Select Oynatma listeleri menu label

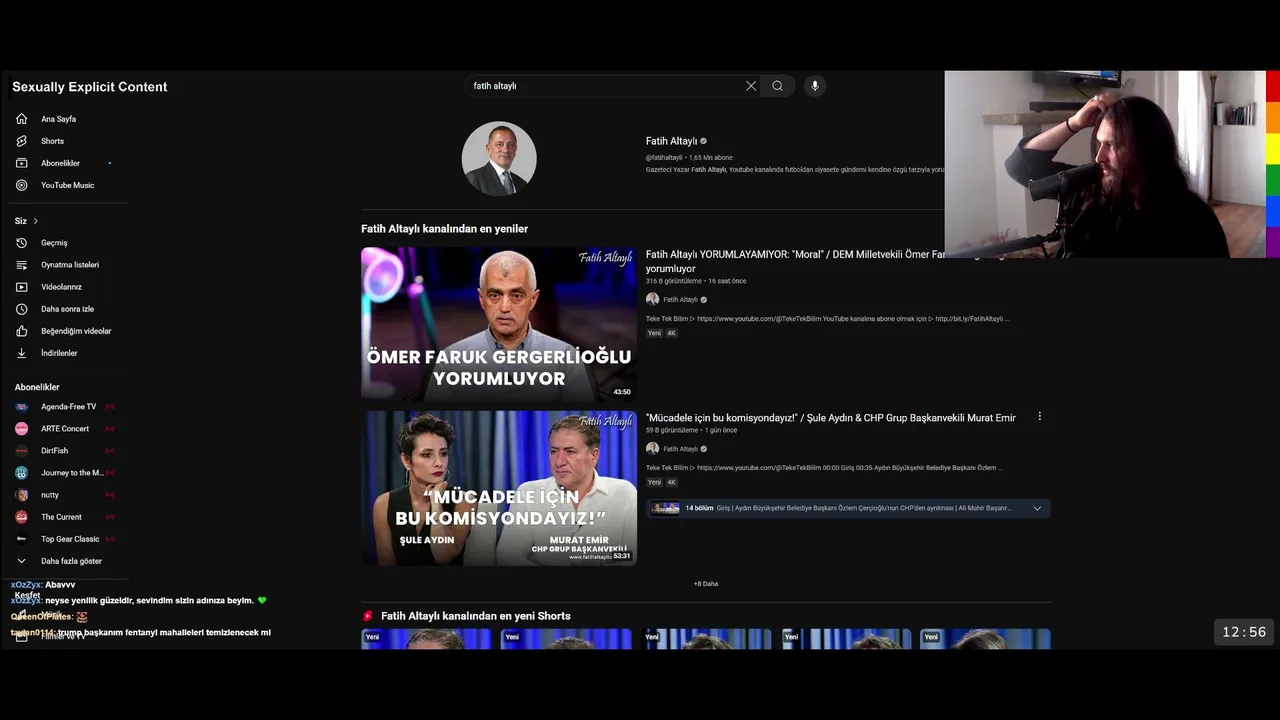pyautogui.click(x=70, y=265)
